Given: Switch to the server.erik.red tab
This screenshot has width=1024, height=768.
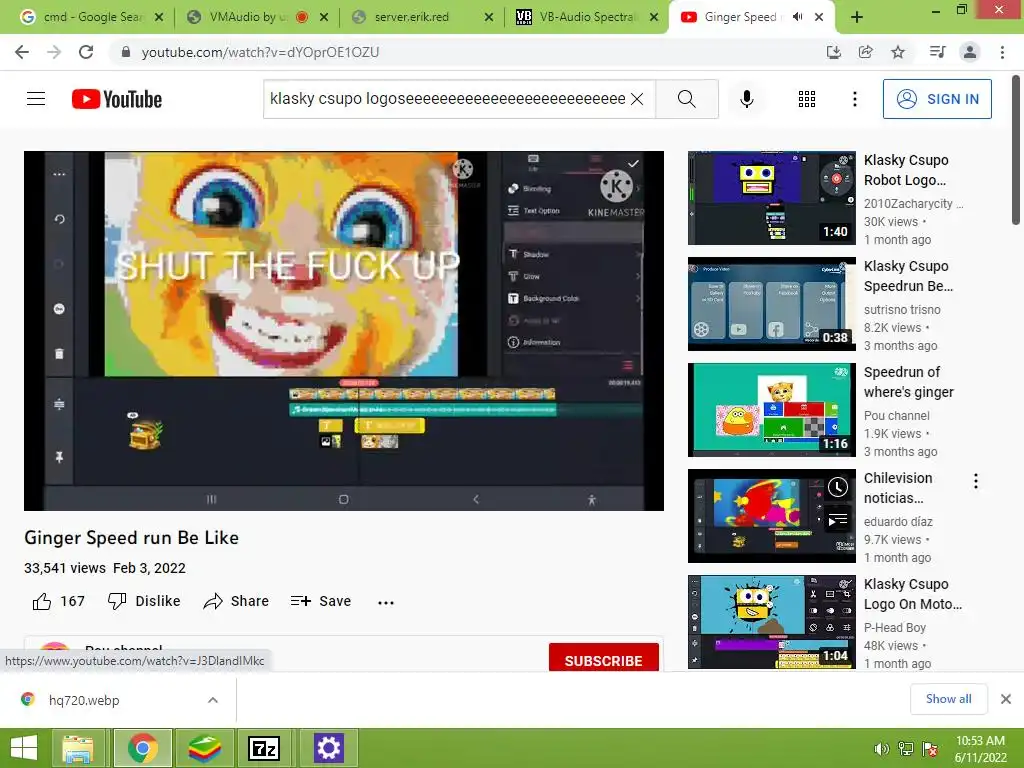Looking at the screenshot, I should coord(411,17).
